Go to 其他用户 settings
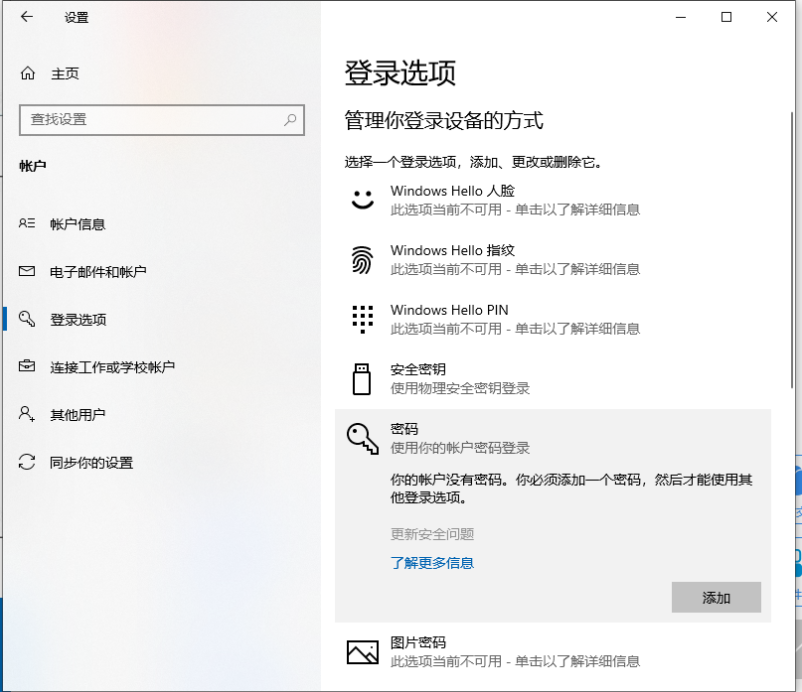This screenshot has width=802, height=692. tap(77, 415)
